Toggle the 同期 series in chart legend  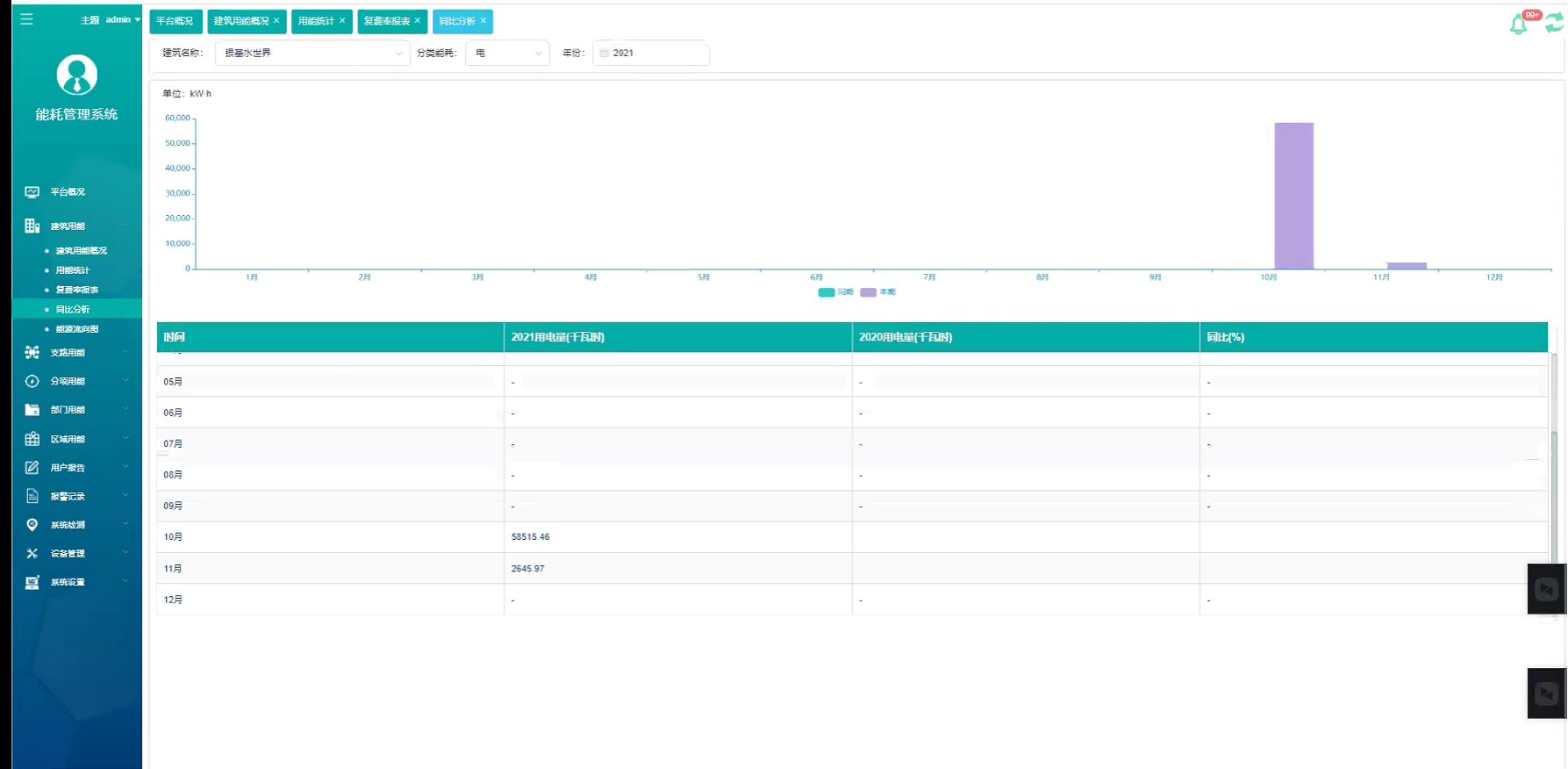pyautogui.click(x=835, y=292)
